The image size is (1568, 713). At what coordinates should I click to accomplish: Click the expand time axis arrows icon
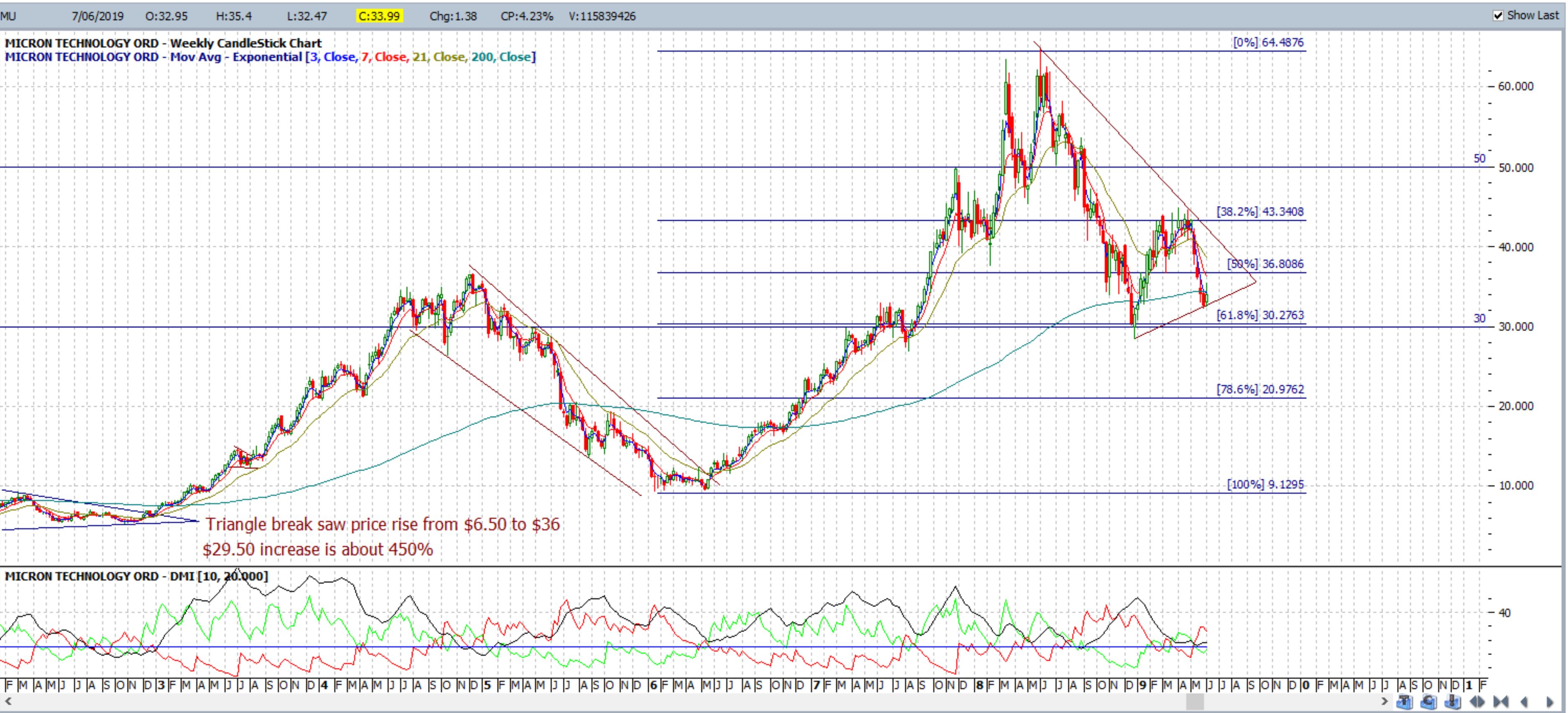pyautogui.click(x=1477, y=702)
